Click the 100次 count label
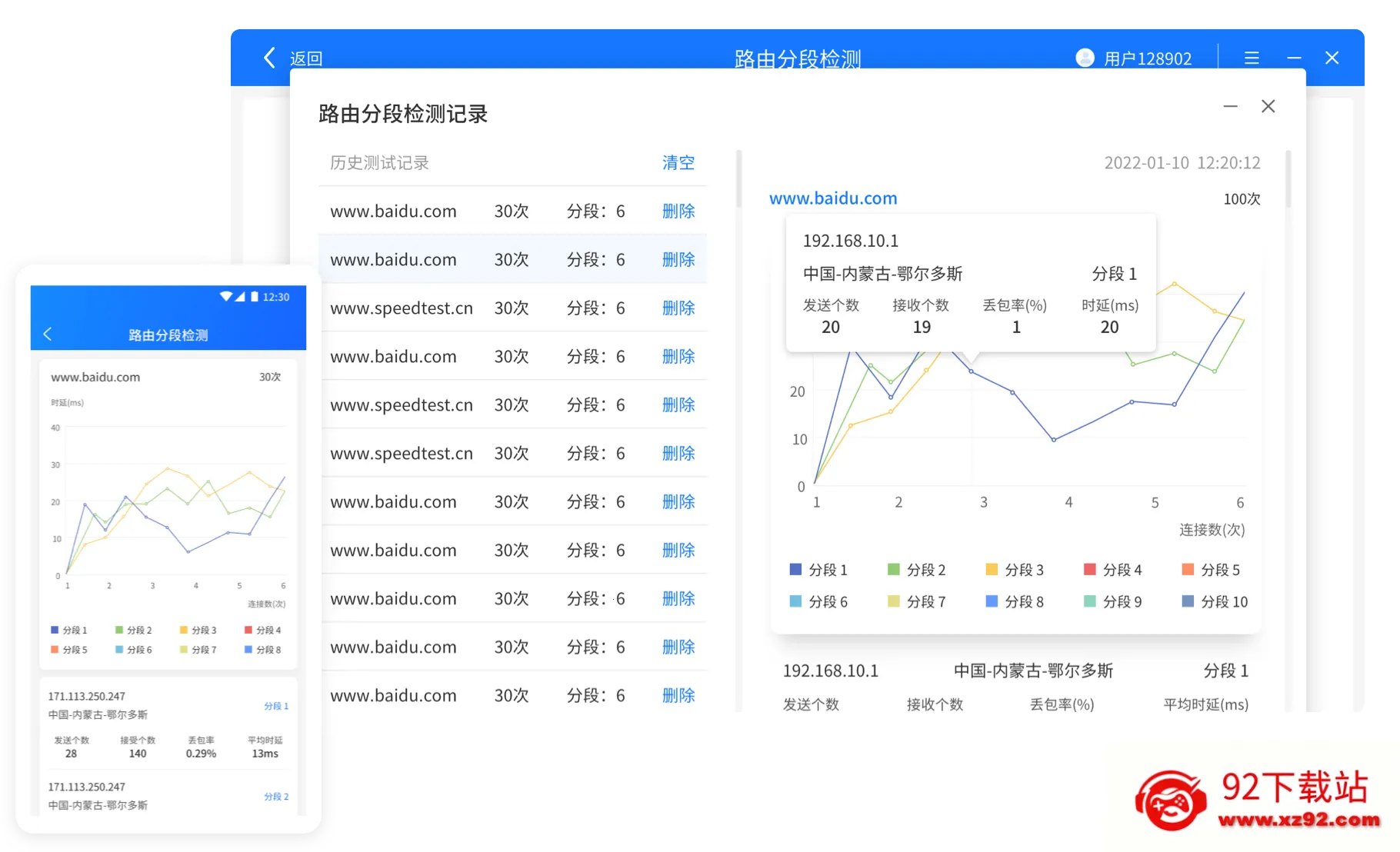The image size is (1400, 852). [x=1242, y=199]
